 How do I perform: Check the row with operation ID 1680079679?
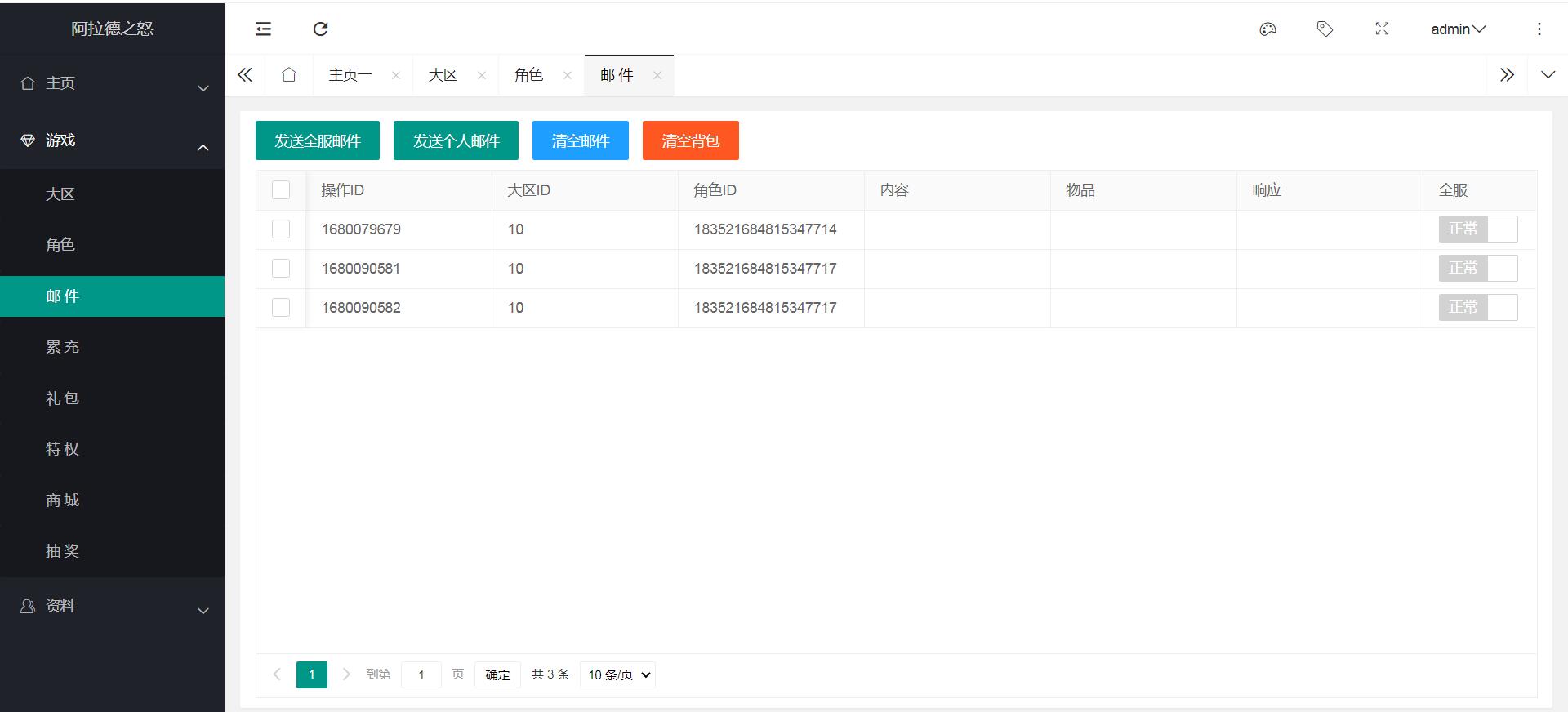point(281,229)
